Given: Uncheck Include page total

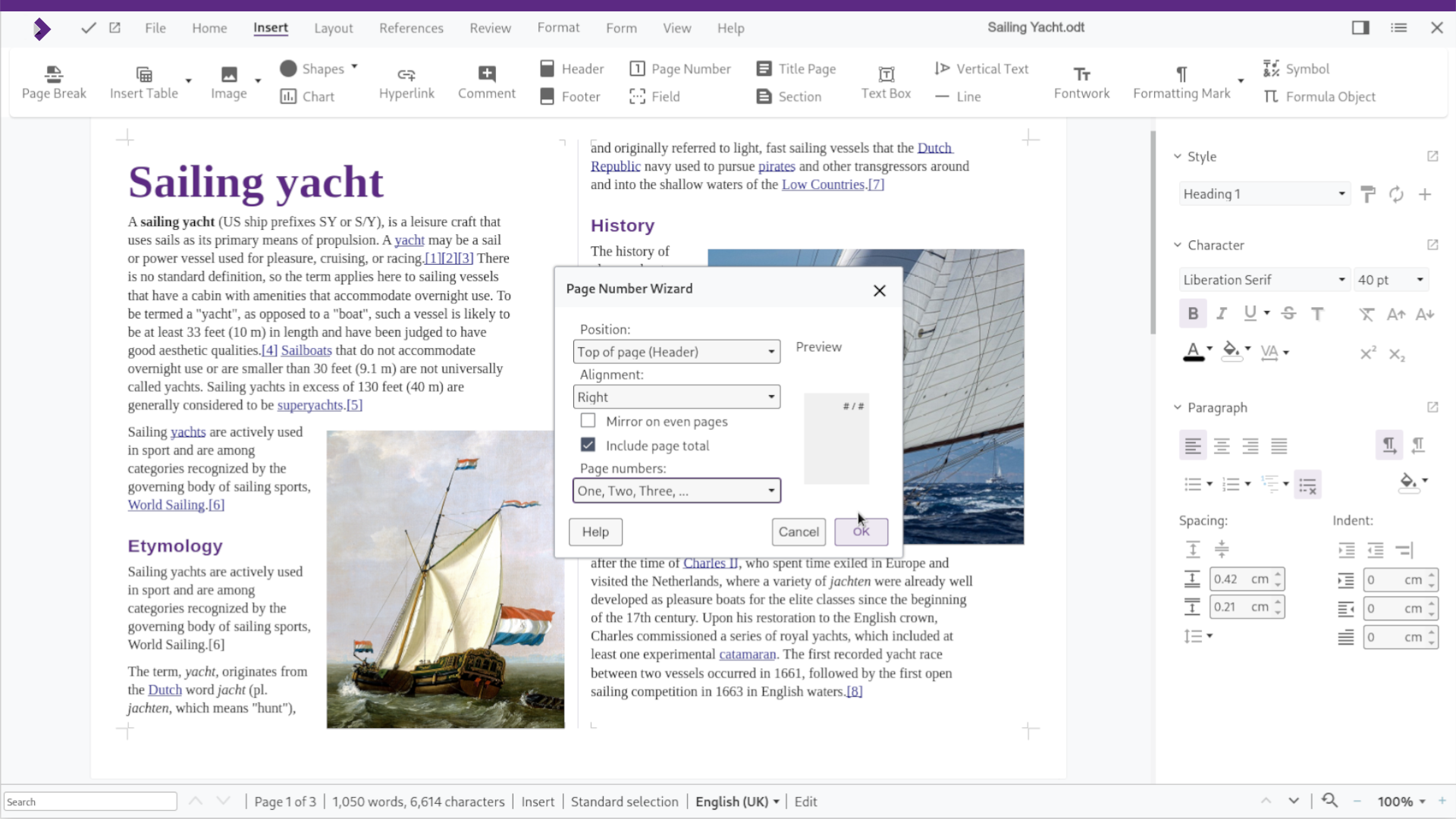Looking at the screenshot, I should coord(588,444).
